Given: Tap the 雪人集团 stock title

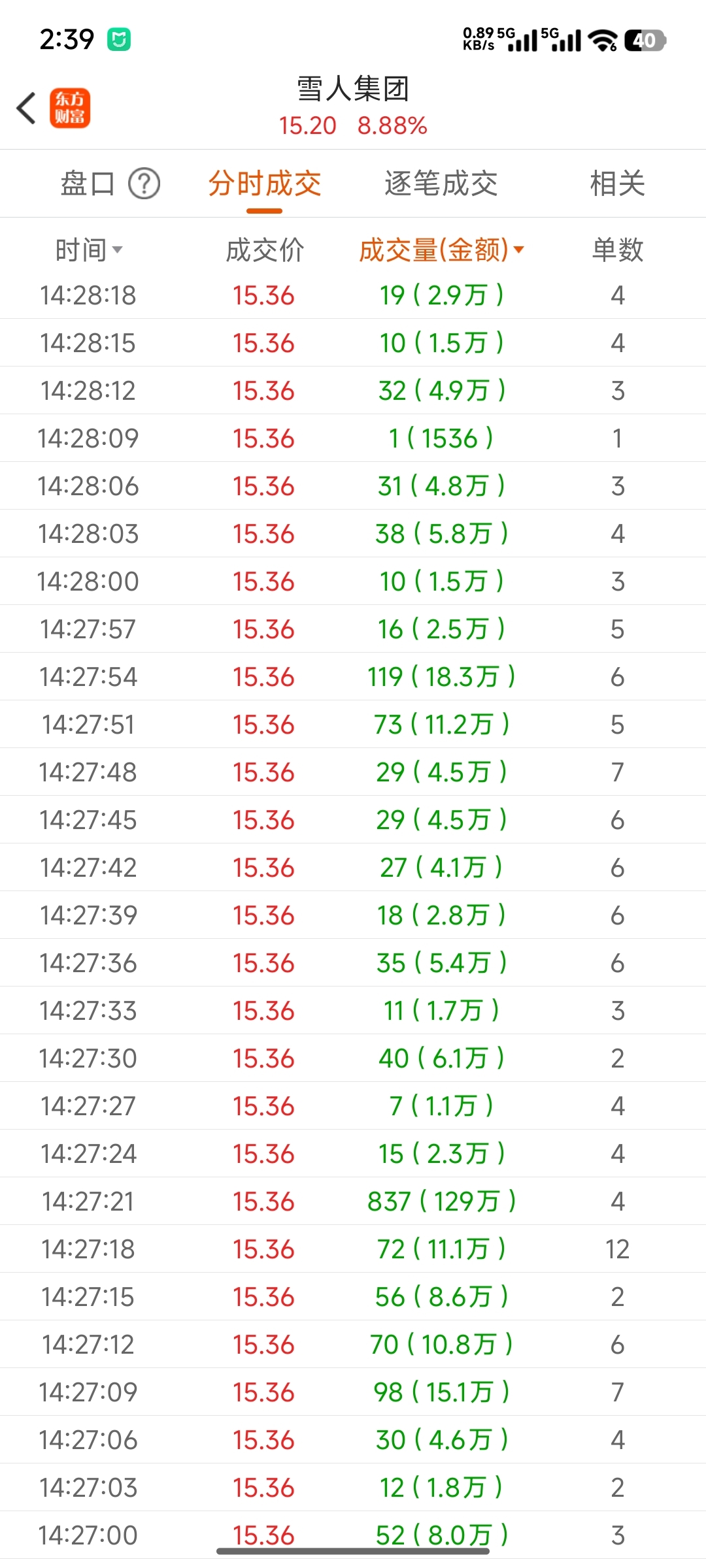Looking at the screenshot, I should pos(353,89).
